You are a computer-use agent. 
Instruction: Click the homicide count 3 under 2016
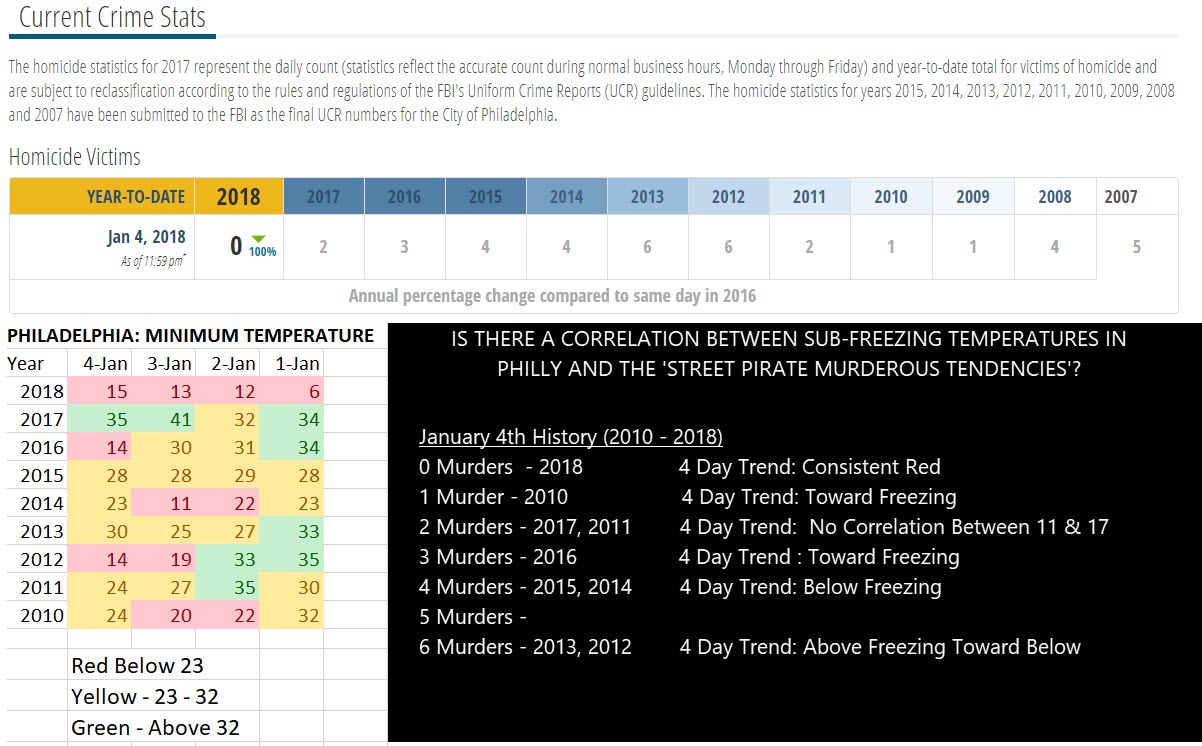404,246
